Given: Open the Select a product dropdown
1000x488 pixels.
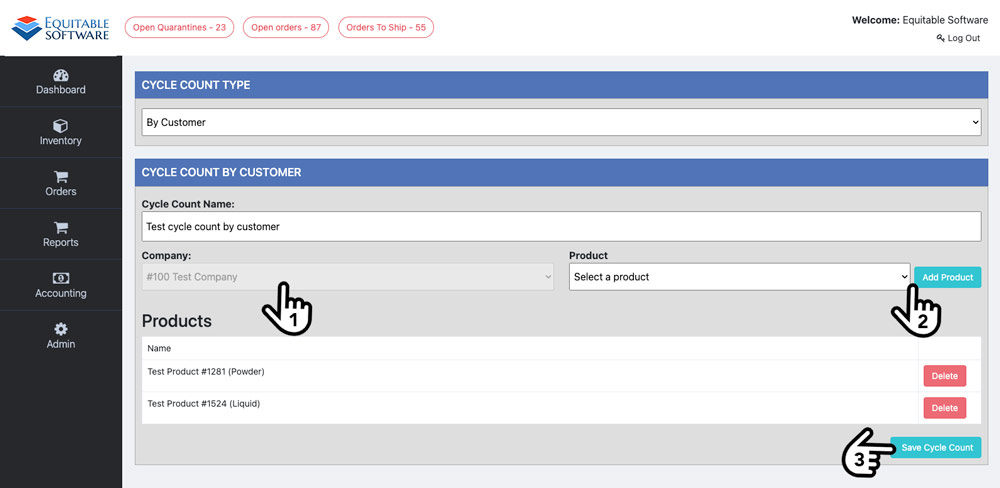Looking at the screenshot, I should 740,277.
